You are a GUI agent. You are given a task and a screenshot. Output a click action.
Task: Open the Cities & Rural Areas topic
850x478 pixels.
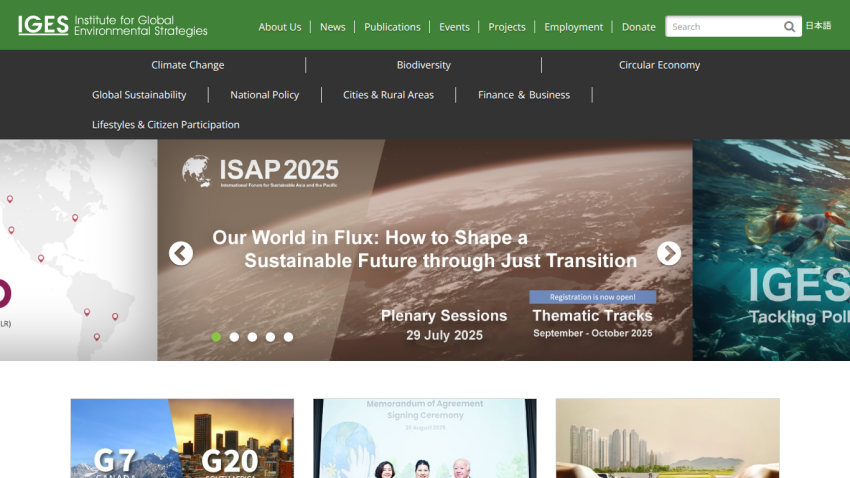coord(388,95)
